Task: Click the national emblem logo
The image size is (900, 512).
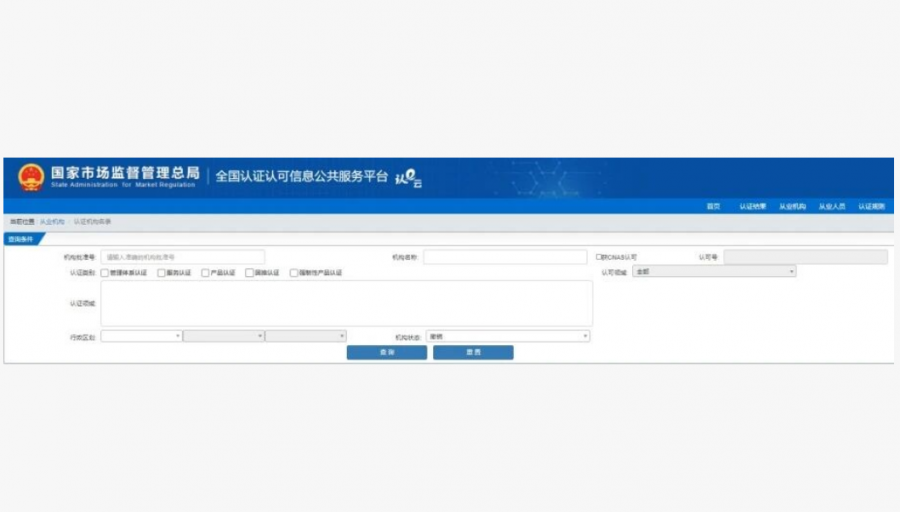Action: (x=31, y=177)
